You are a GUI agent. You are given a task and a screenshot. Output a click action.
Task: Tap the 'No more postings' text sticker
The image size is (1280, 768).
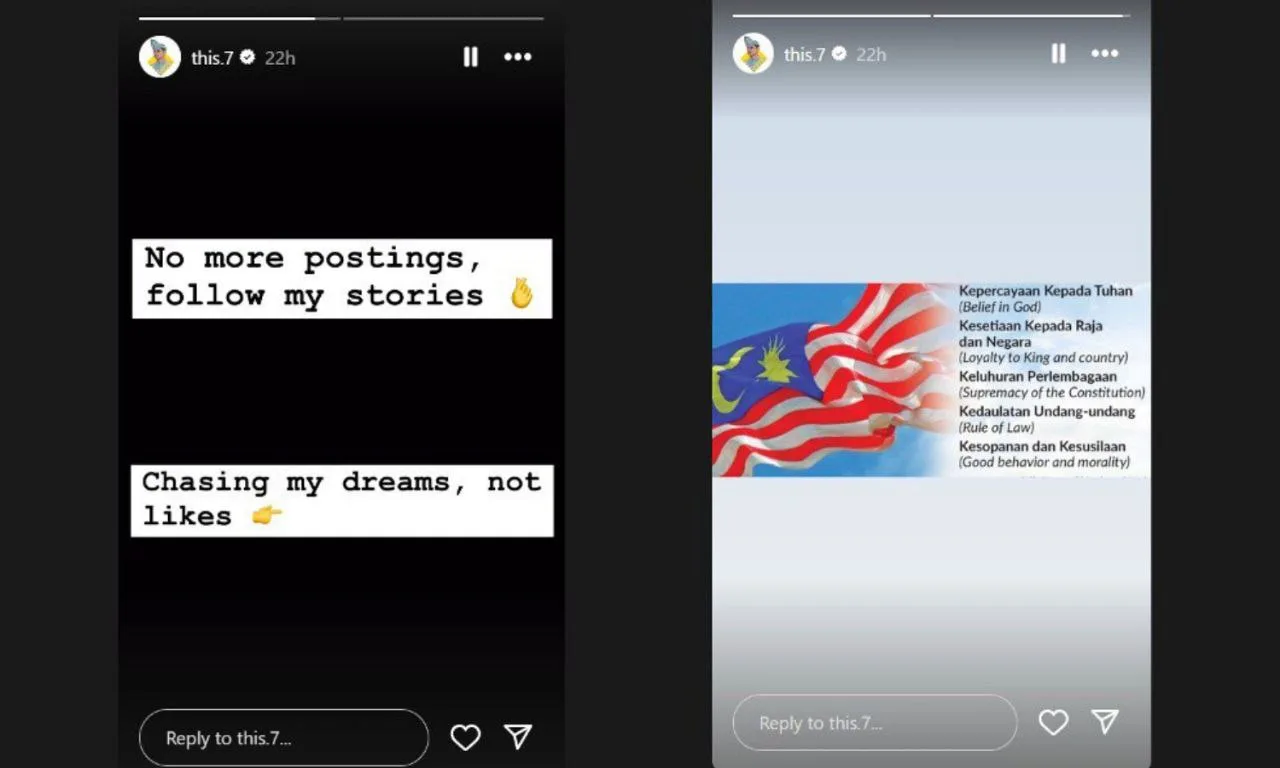pyautogui.click(x=342, y=278)
